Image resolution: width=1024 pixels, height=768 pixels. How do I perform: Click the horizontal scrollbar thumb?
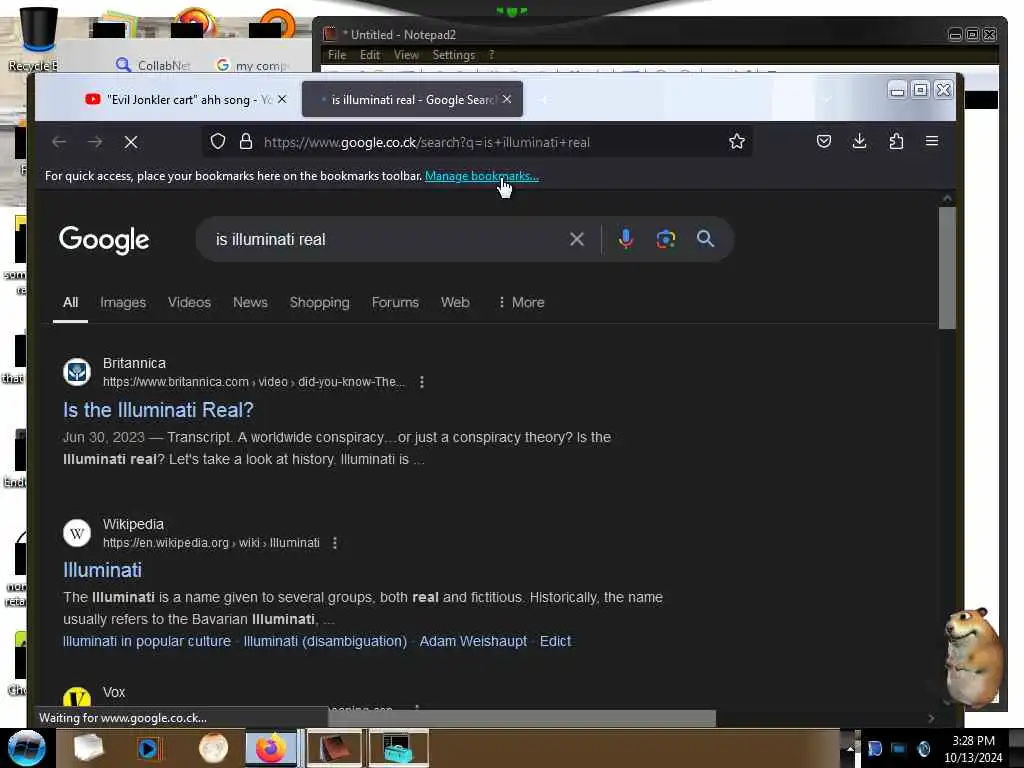point(522,718)
